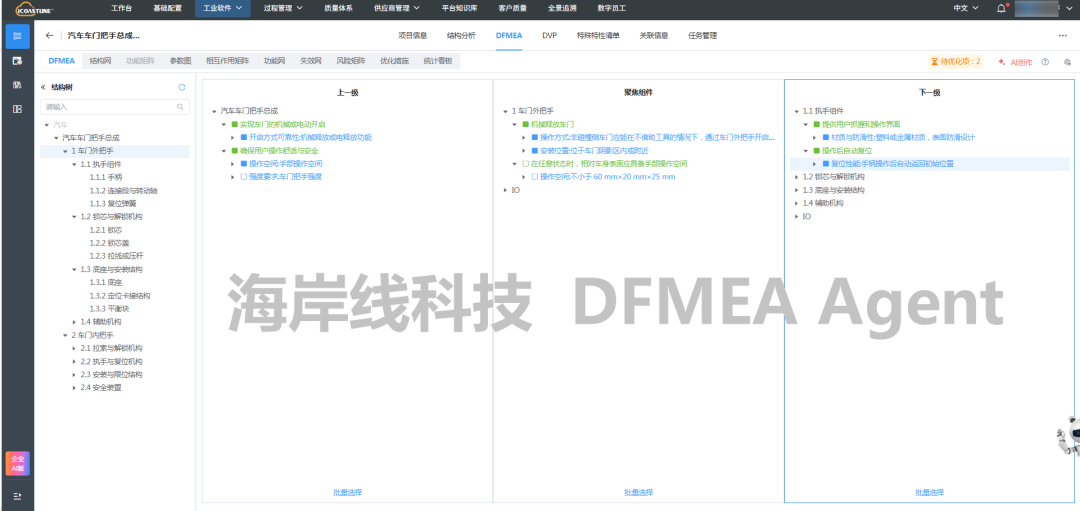Viewport: 1080px width, 511px height.
Task: Click 批量选择 under the 聚焦组件 column
Action: pos(638,492)
